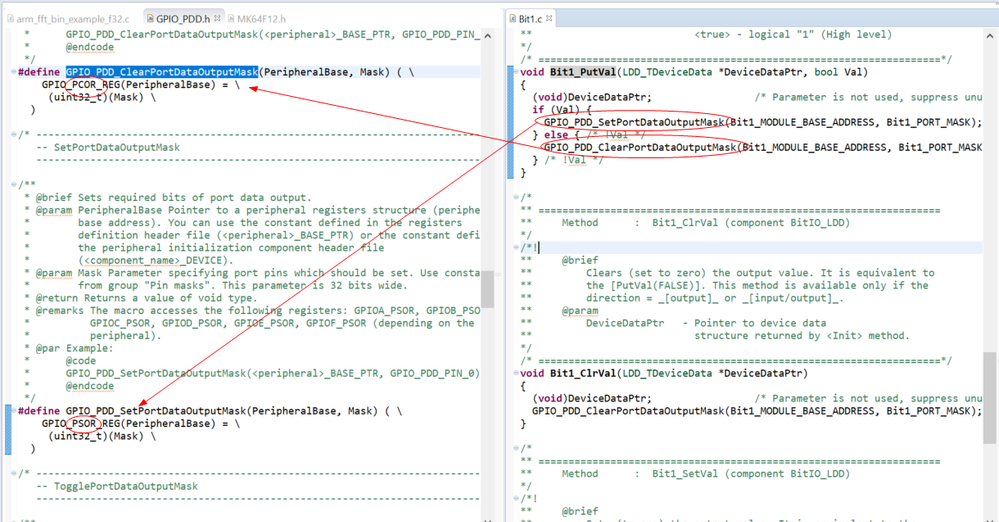Click the Bit1.c vertical scrollbar thumb
This screenshot has height=522, width=999.
989,398
